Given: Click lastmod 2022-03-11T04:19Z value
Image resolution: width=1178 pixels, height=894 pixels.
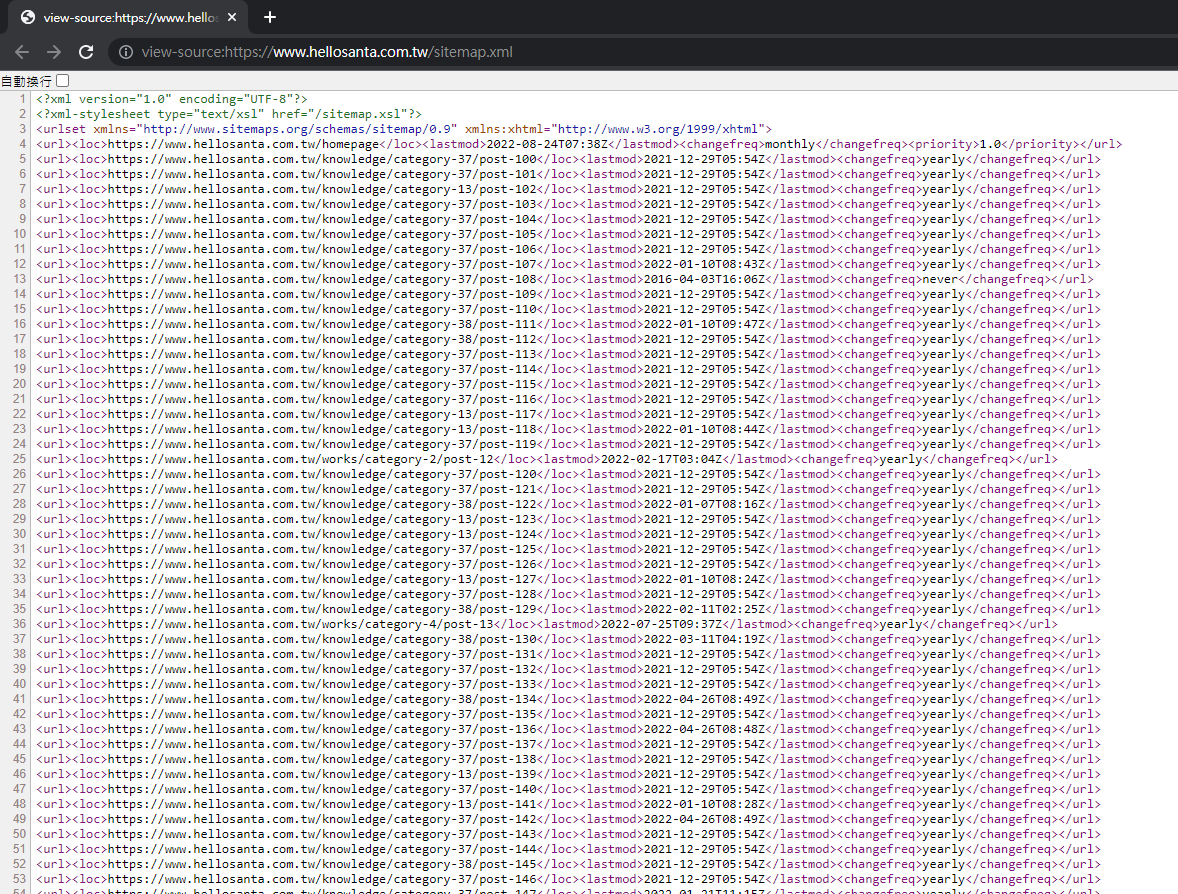Looking at the screenshot, I should [x=705, y=639].
